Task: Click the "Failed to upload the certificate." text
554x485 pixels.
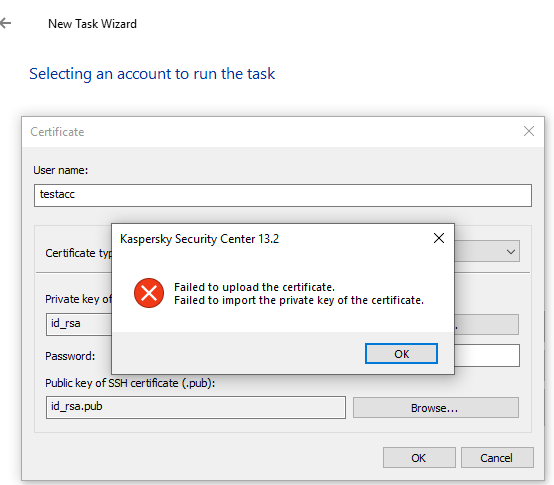Action: click(x=254, y=287)
